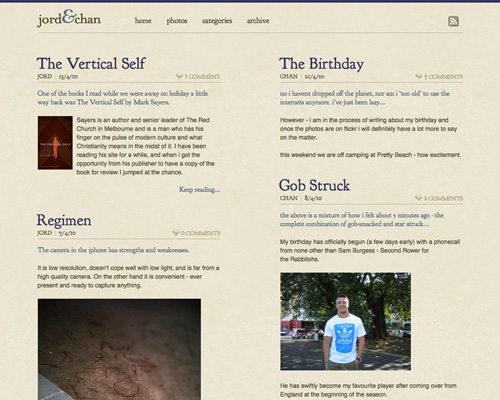
Task: View the 5 comments on The Birthday
Action: 443,76
